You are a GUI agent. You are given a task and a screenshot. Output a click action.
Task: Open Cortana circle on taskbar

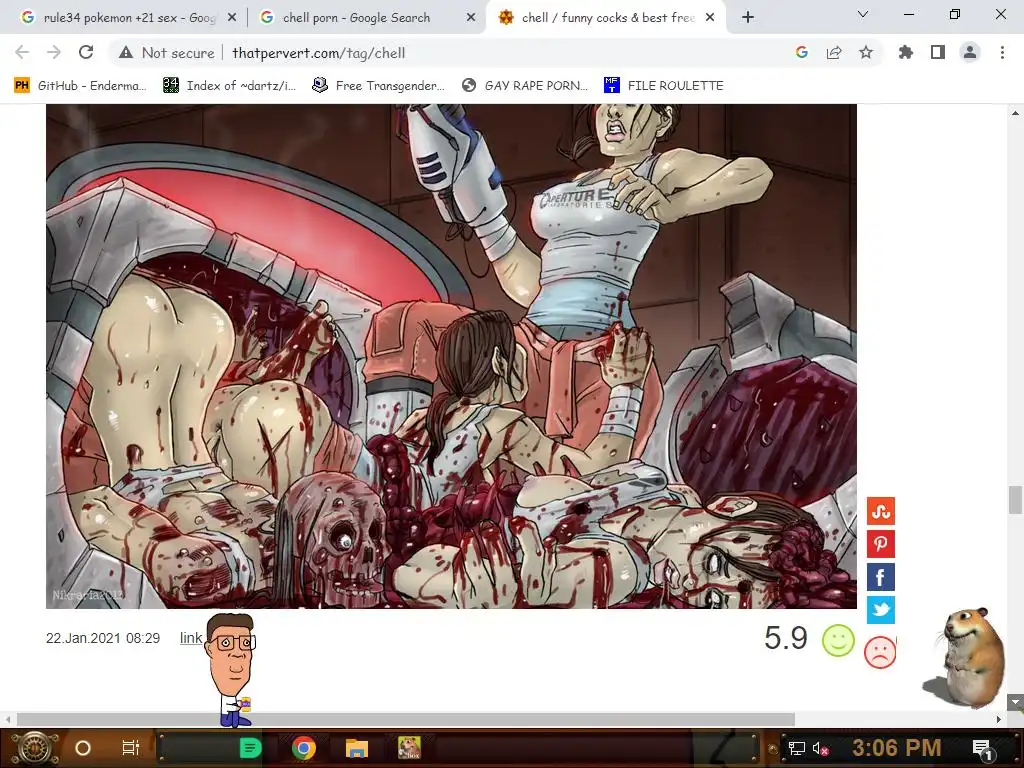point(83,748)
